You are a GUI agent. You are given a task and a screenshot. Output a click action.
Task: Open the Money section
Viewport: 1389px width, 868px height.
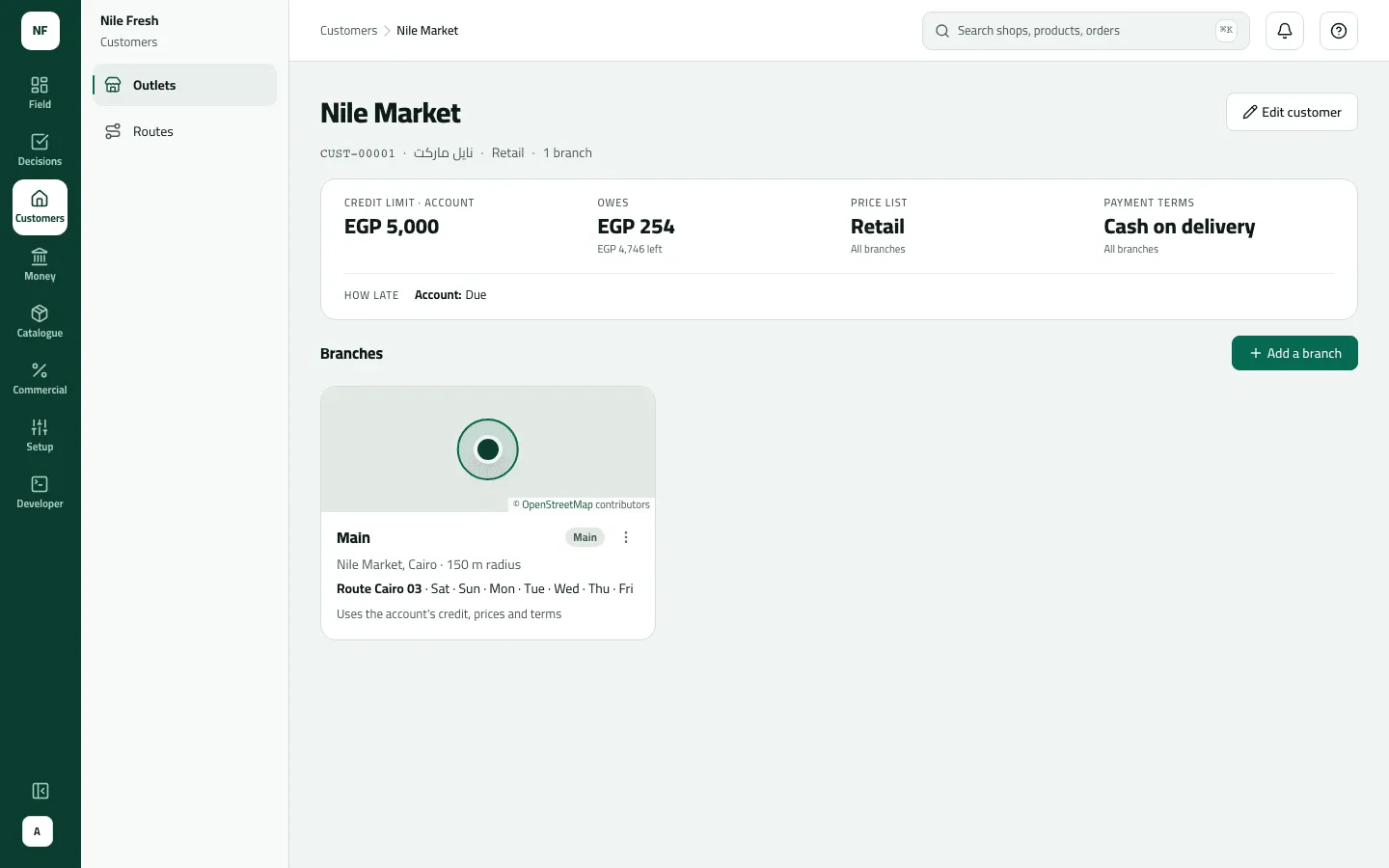(x=40, y=265)
